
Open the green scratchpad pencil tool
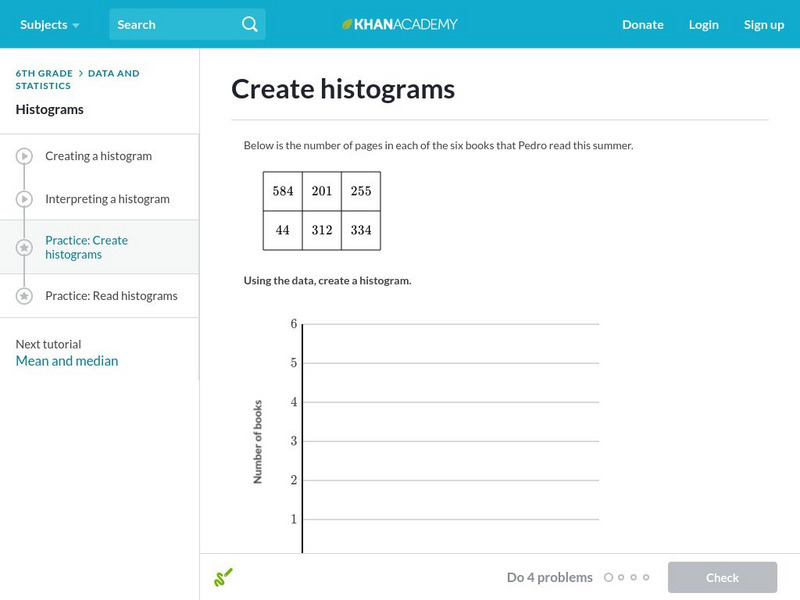click(x=223, y=577)
